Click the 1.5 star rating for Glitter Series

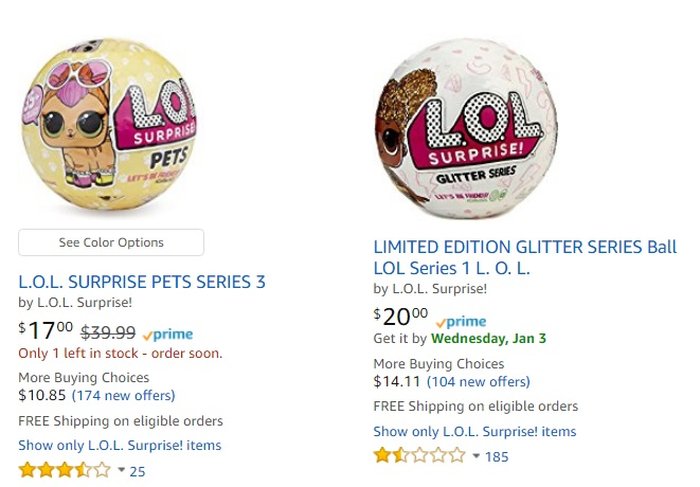click(420, 455)
